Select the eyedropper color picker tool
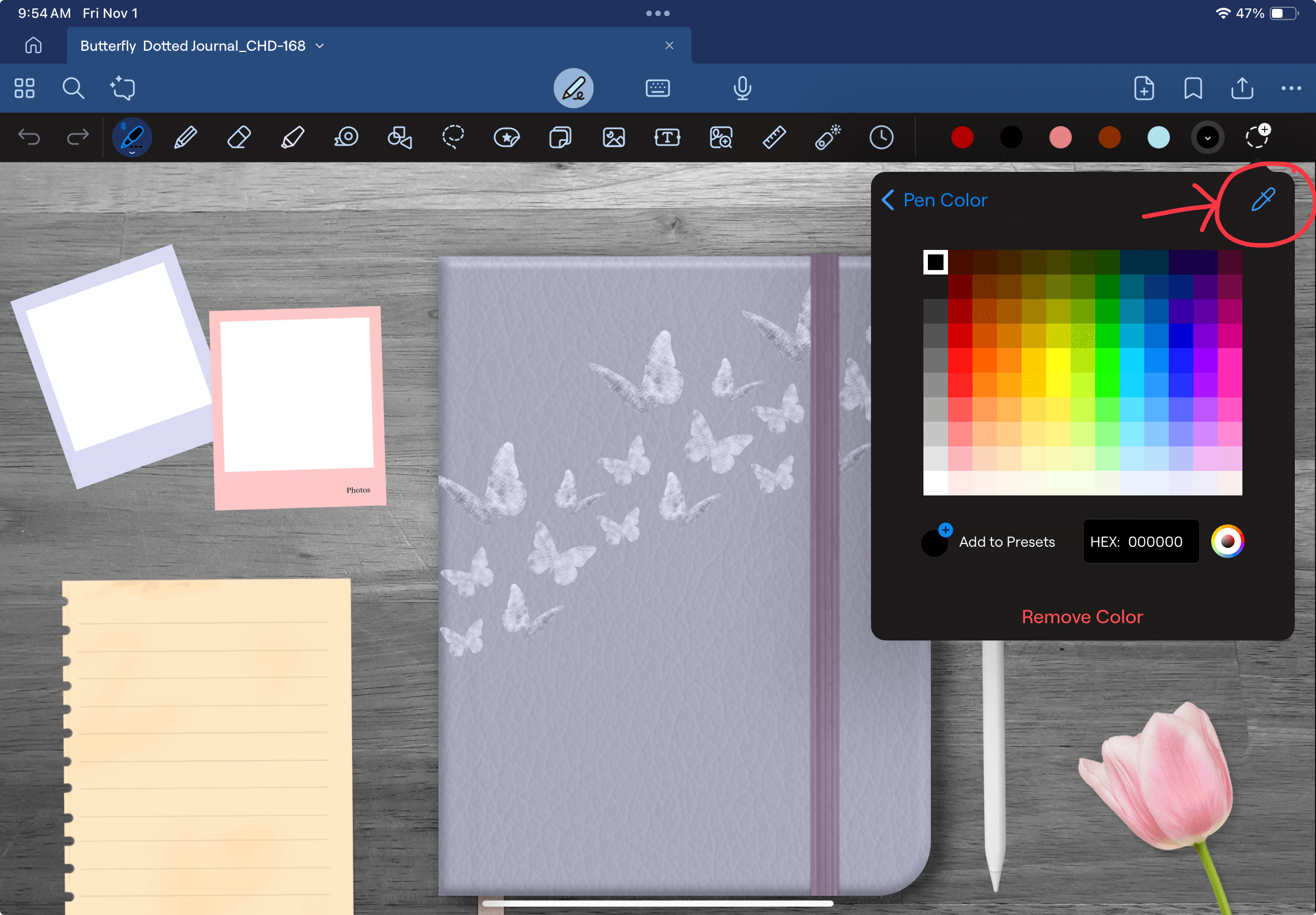The width and height of the screenshot is (1316, 915). click(x=1262, y=200)
